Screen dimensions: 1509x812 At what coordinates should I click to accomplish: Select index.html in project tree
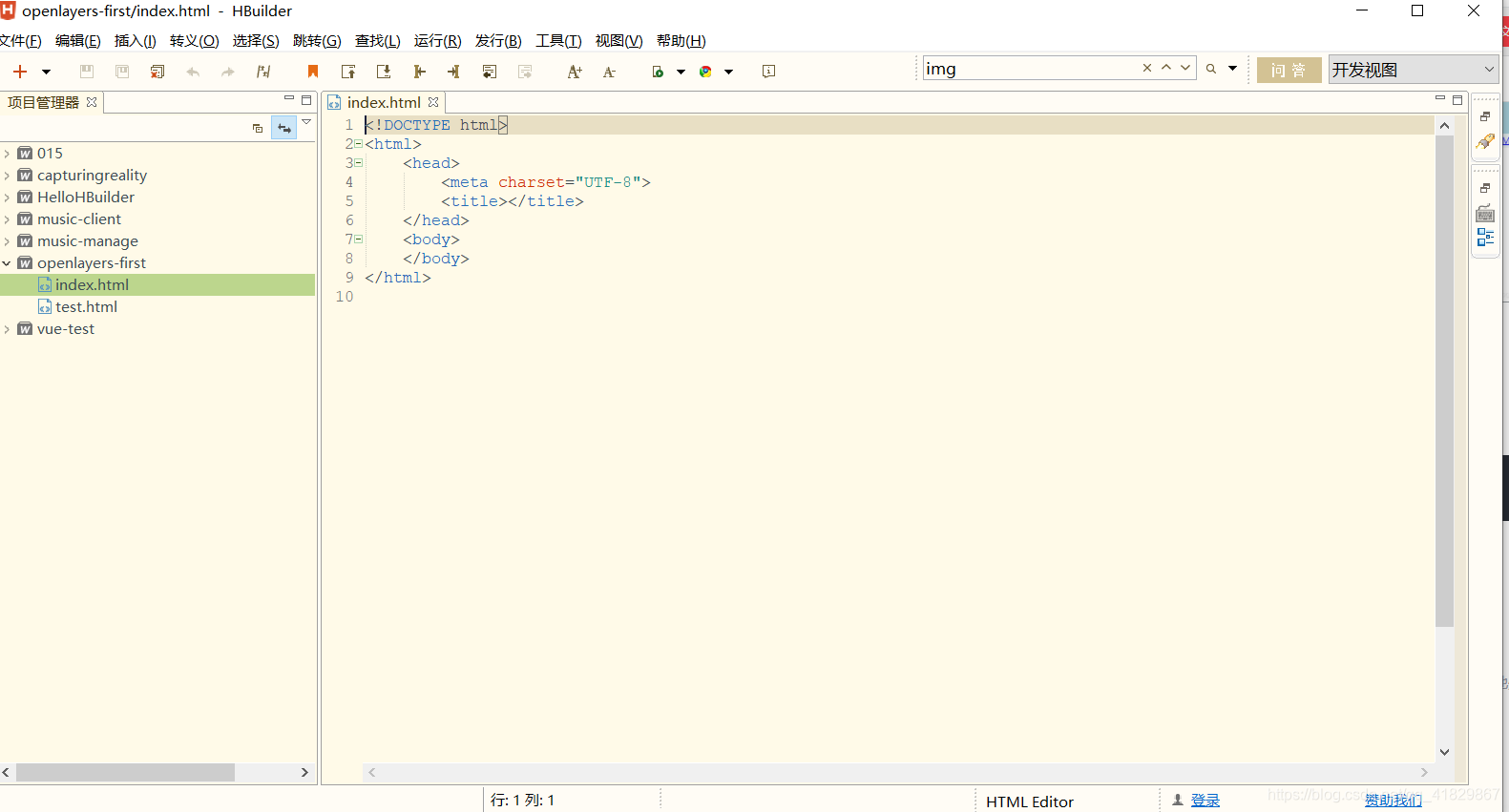click(x=92, y=285)
